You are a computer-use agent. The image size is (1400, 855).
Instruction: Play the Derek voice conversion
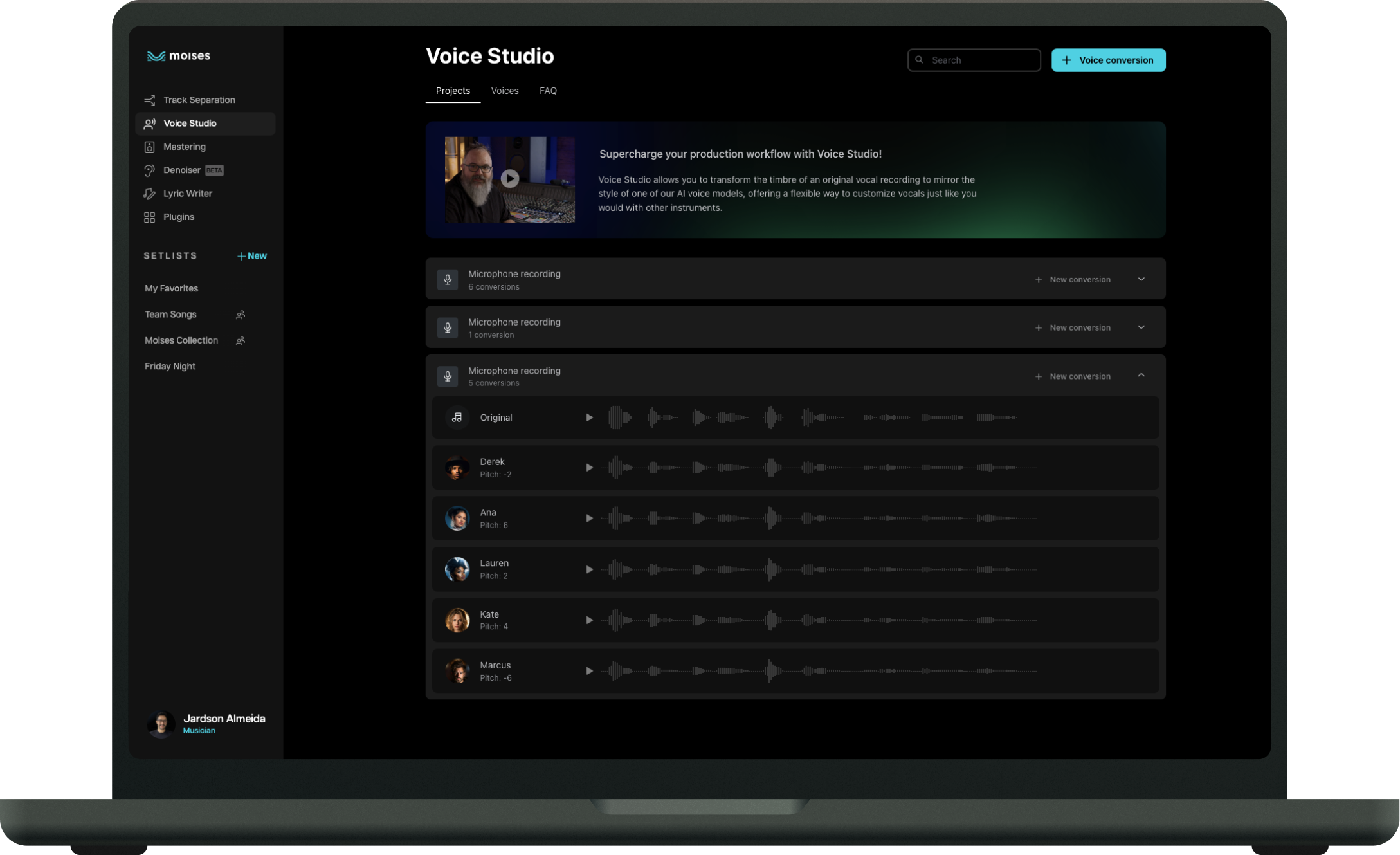coord(589,468)
